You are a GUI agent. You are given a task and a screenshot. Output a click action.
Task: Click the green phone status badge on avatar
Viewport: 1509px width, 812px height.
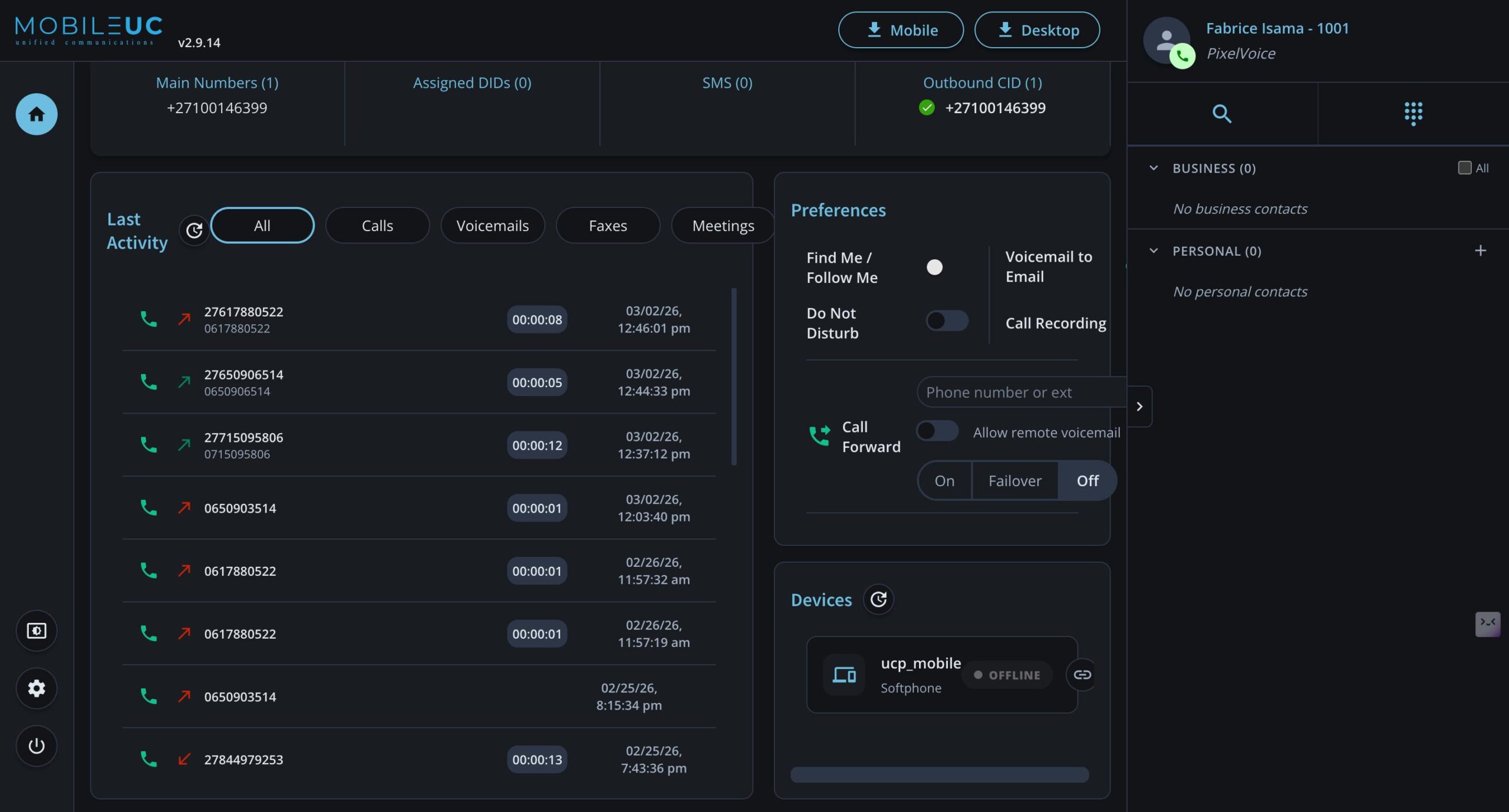1182,57
